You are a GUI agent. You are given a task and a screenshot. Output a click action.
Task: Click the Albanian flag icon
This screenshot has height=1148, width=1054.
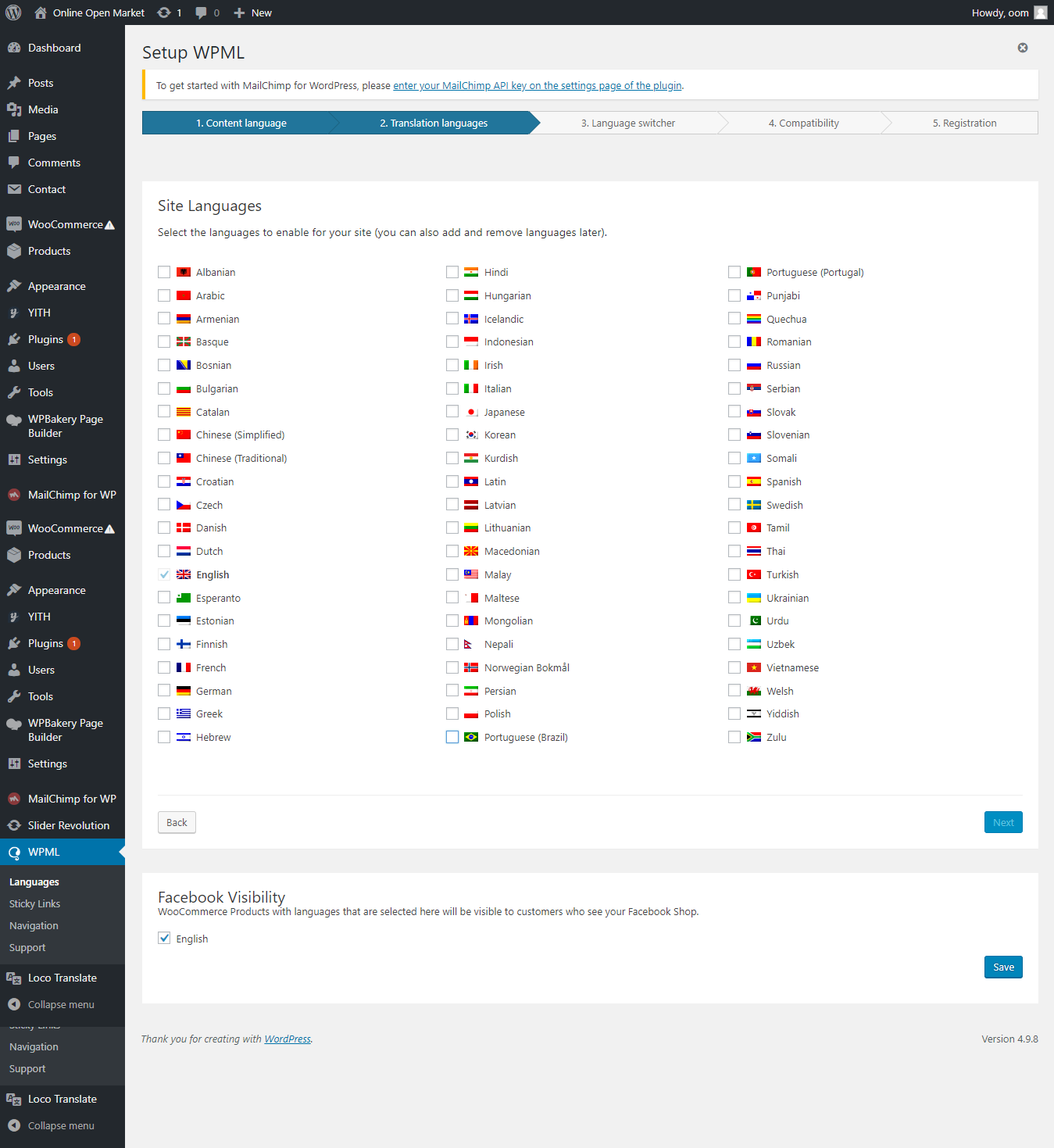click(x=184, y=272)
